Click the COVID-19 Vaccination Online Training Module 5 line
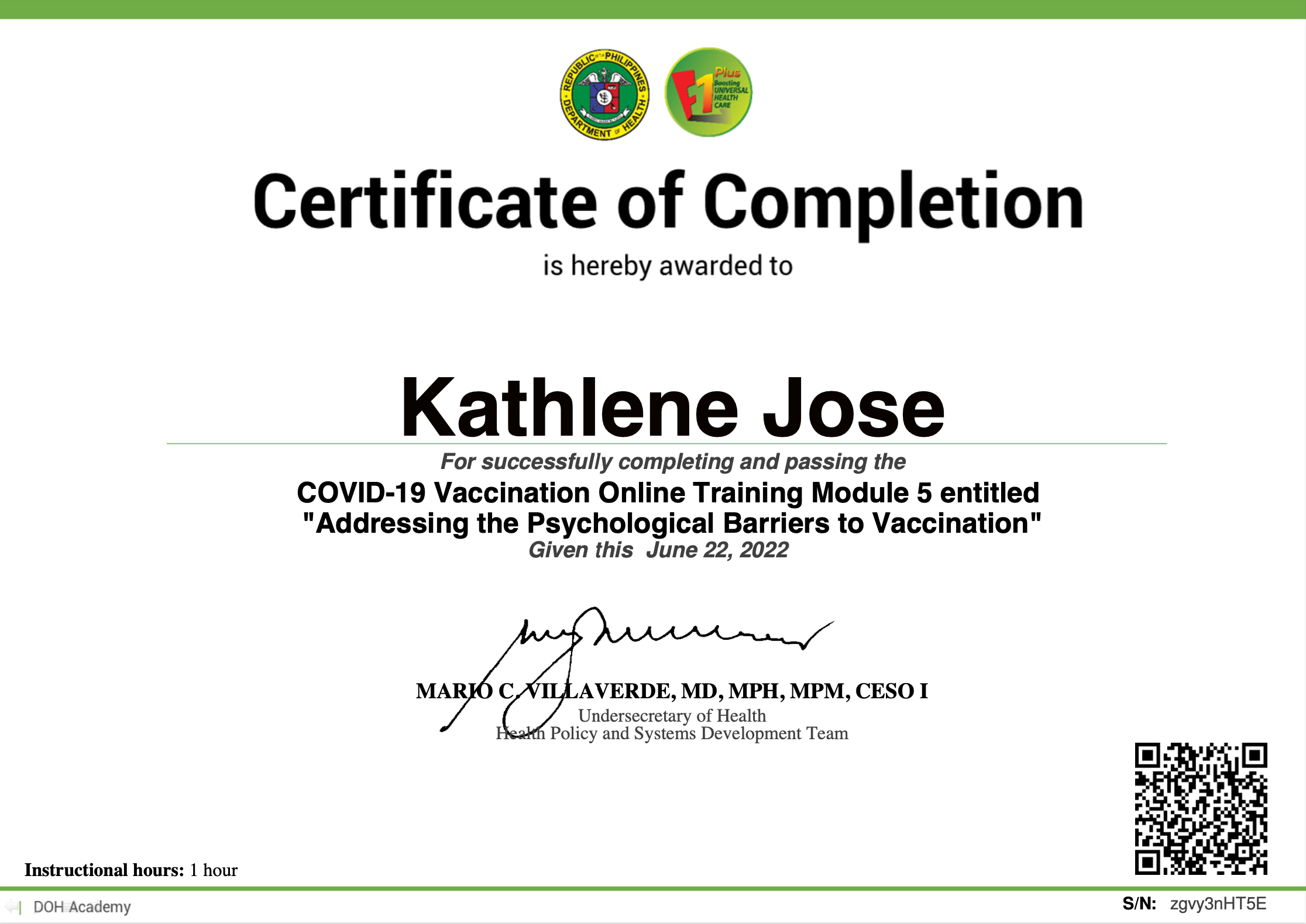 click(668, 493)
